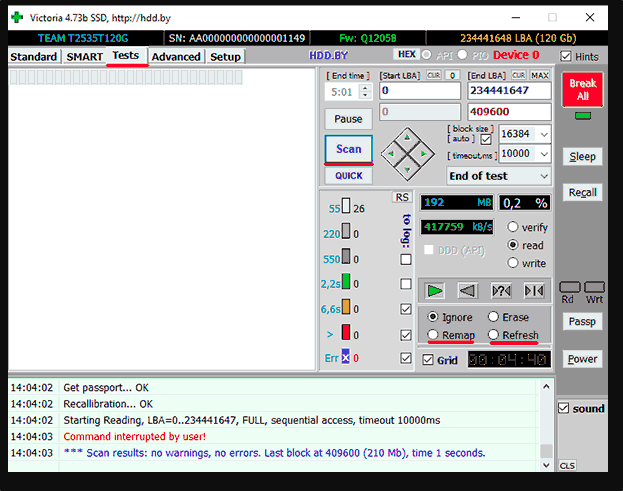Viewport: 623px width, 491px height.
Task: Select the Remap radio option
Action: [433, 335]
